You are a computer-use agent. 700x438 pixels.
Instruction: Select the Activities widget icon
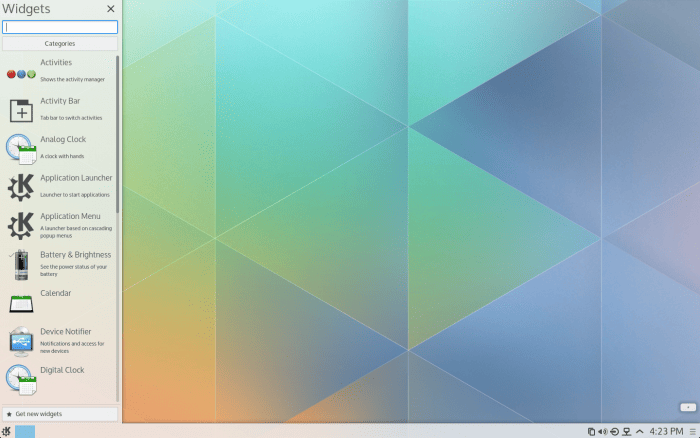pos(21,74)
